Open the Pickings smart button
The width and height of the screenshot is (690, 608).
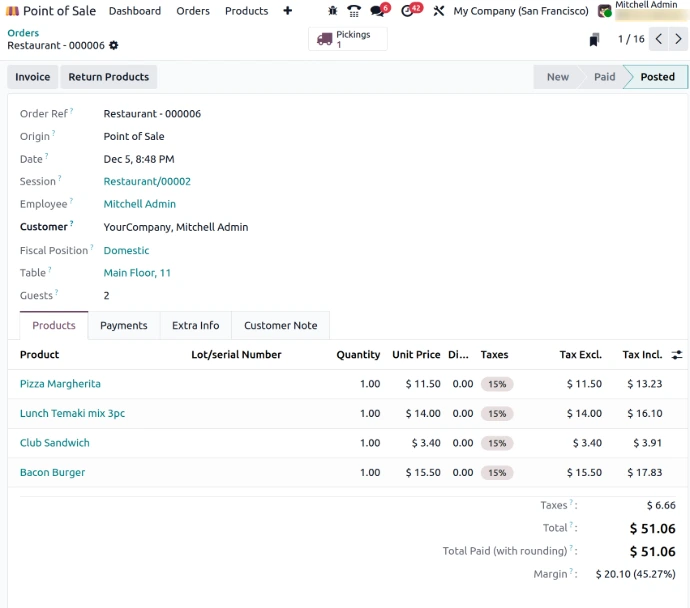[347, 39]
